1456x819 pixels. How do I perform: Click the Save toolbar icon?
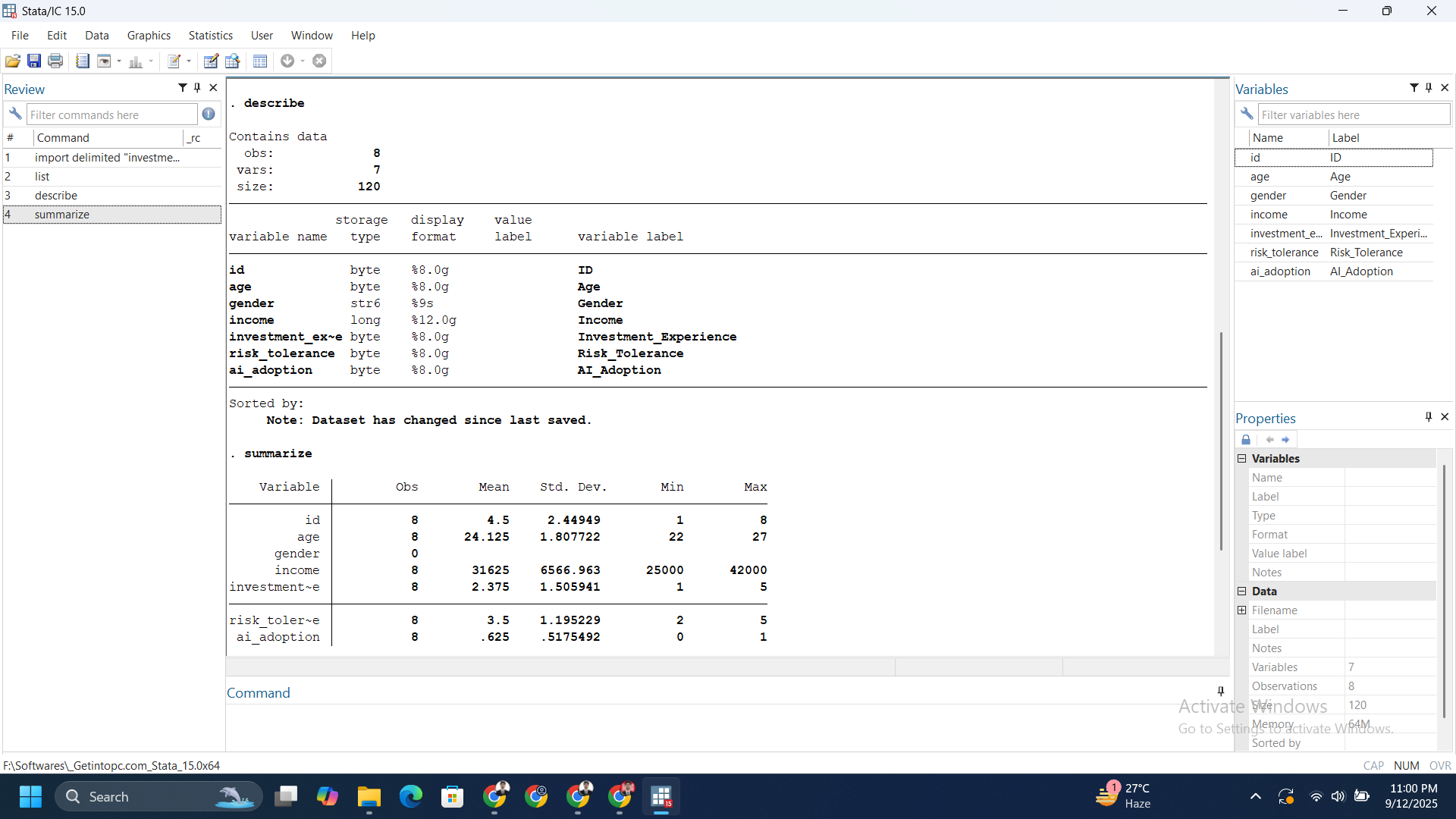tap(34, 61)
